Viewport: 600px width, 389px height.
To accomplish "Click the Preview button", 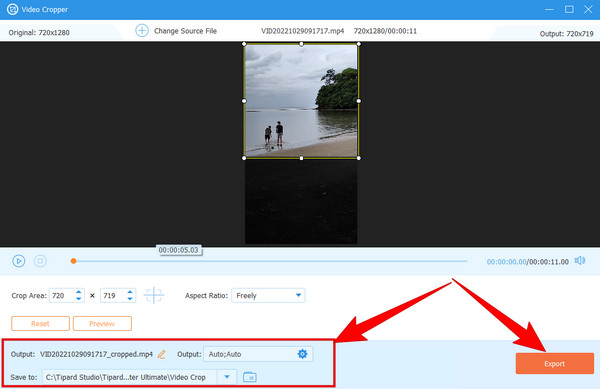I will coord(102,324).
